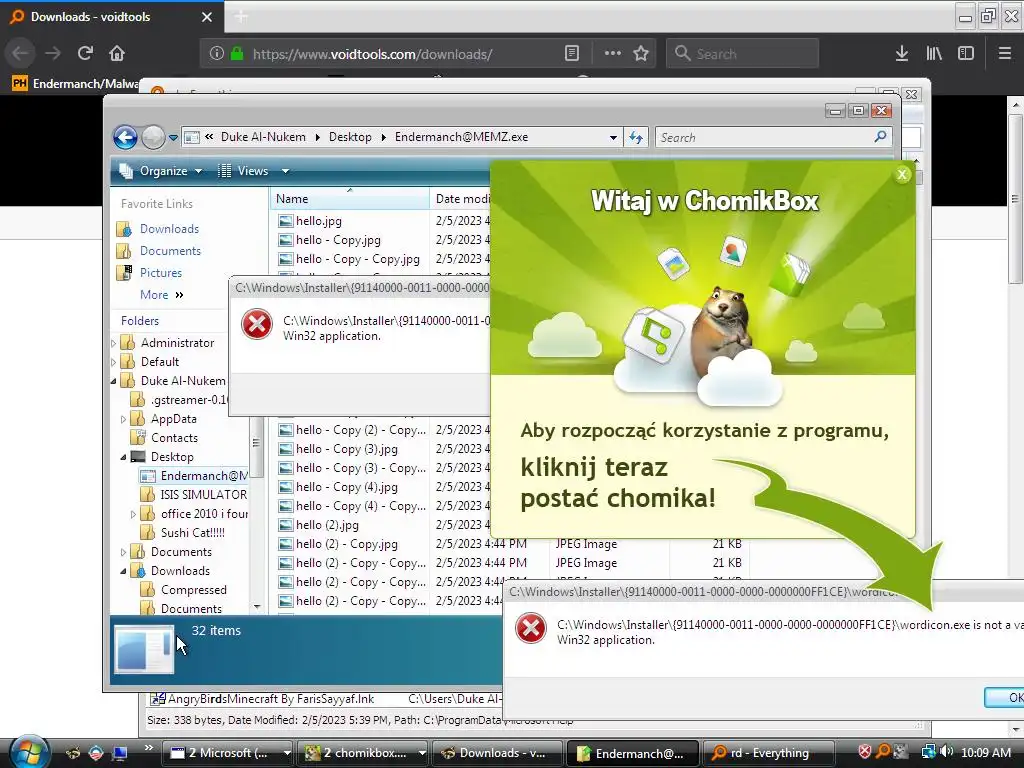Select hello (2) - Copy.jpg file
The height and width of the screenshot is (768, 1024).
[x=346, y=543]
